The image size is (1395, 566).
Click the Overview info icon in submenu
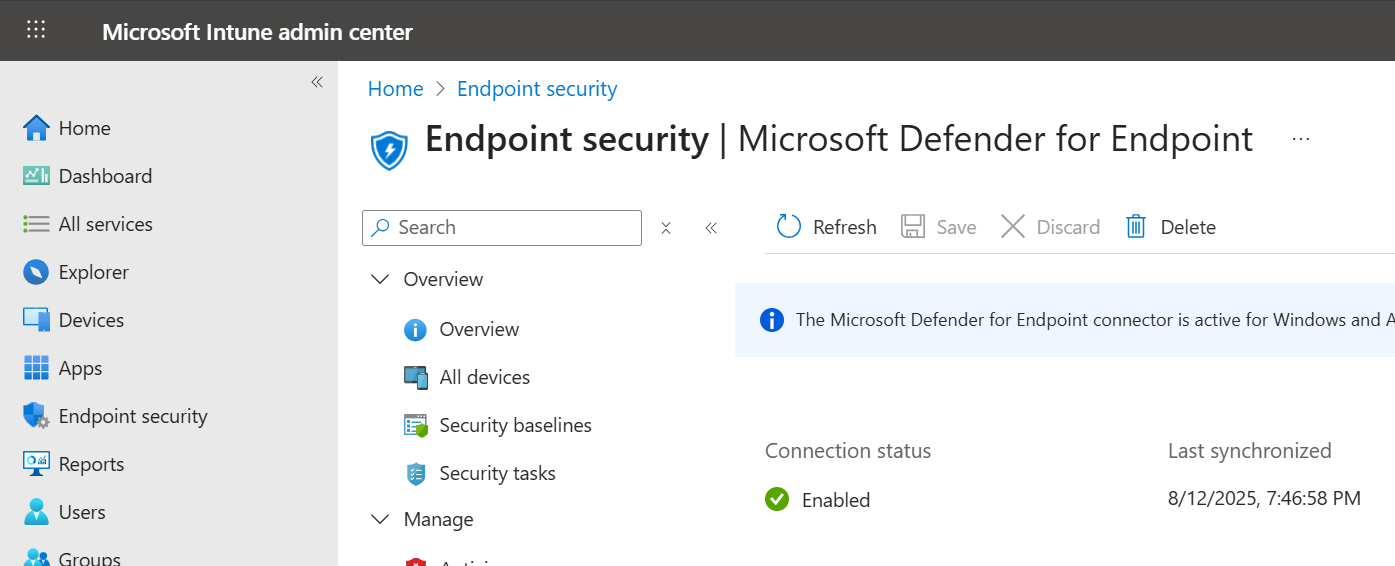(415, 329)
